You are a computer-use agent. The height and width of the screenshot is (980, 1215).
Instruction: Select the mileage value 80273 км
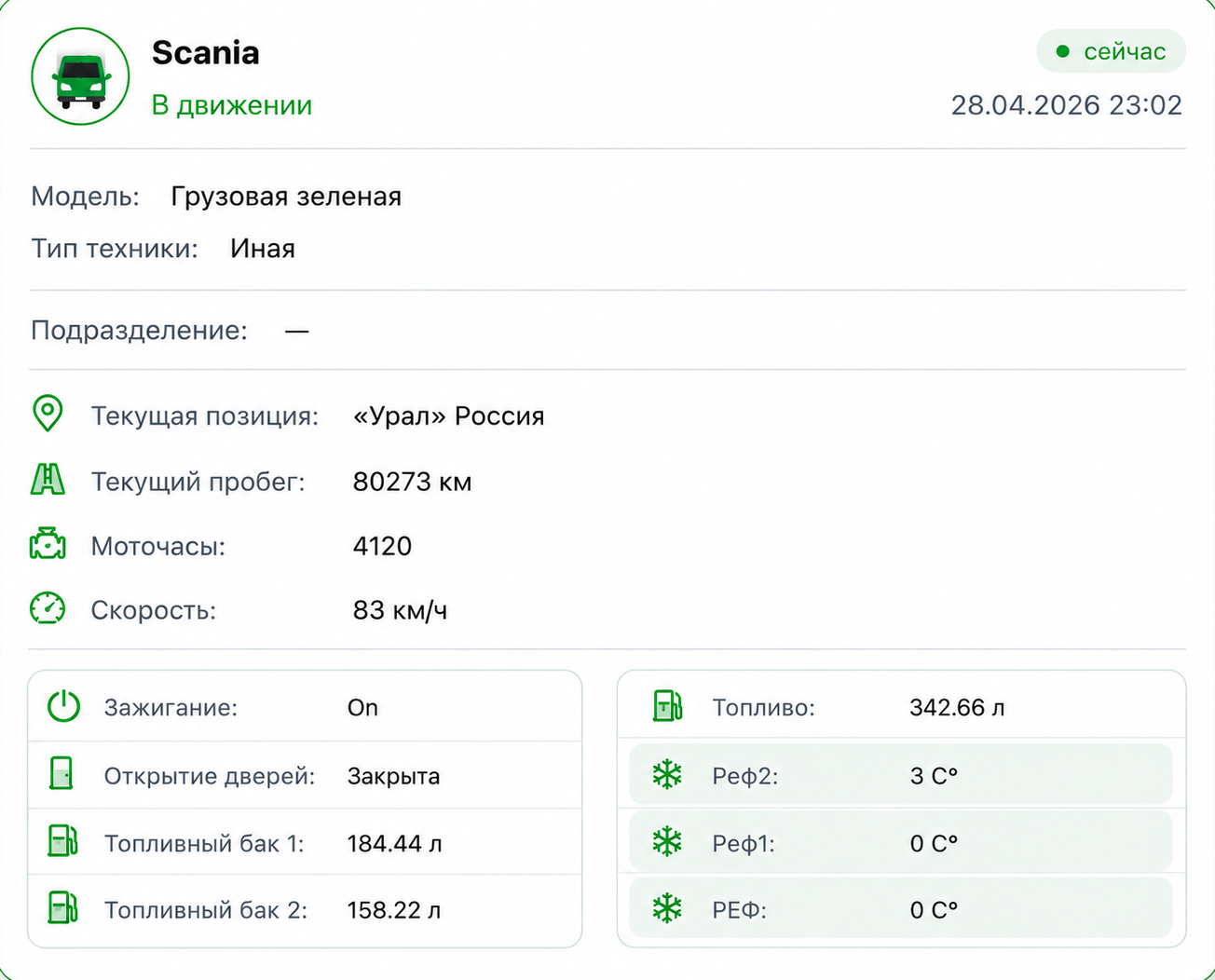(x=412, y=482)
